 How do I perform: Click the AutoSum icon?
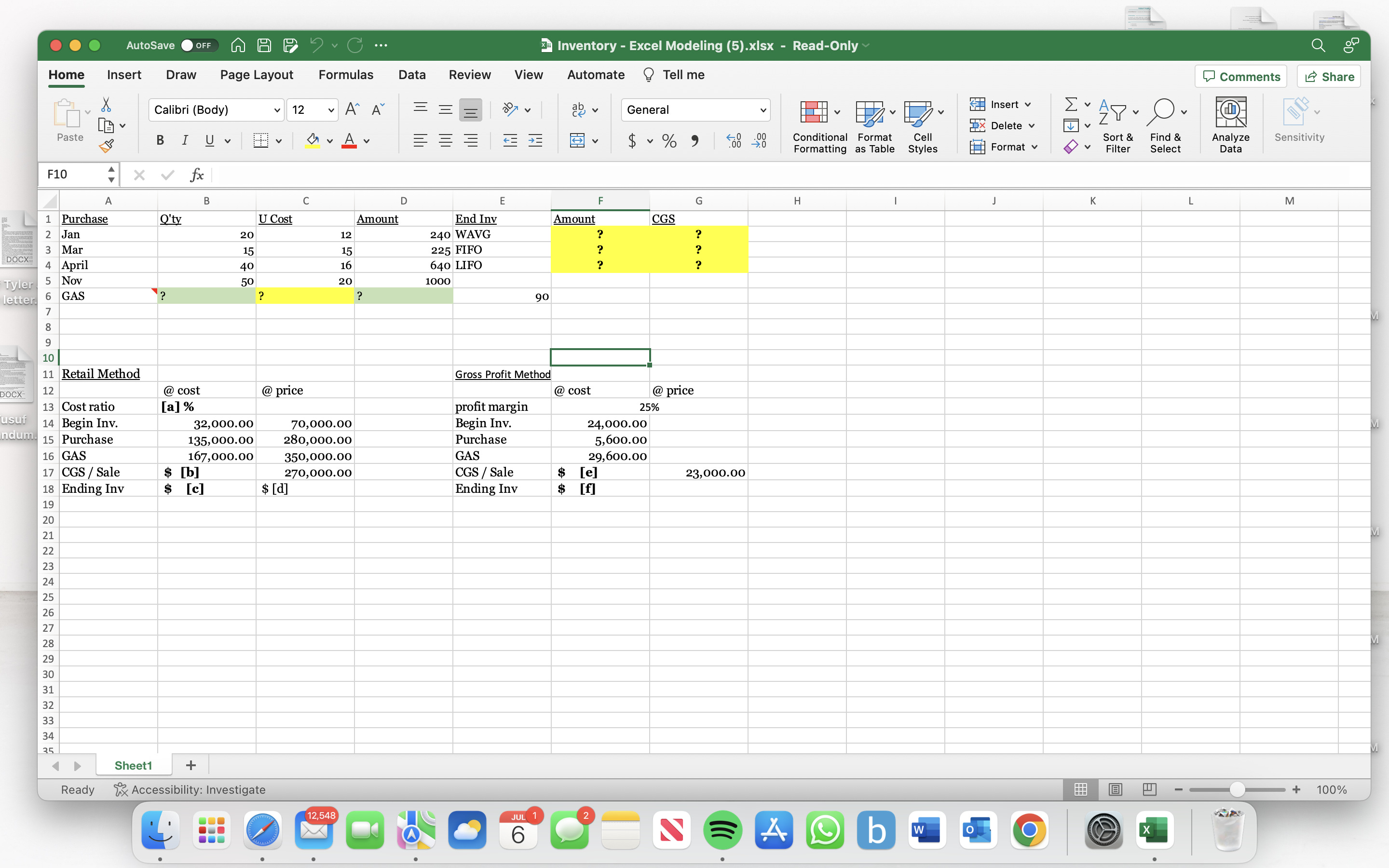(x=1072, y=104)
